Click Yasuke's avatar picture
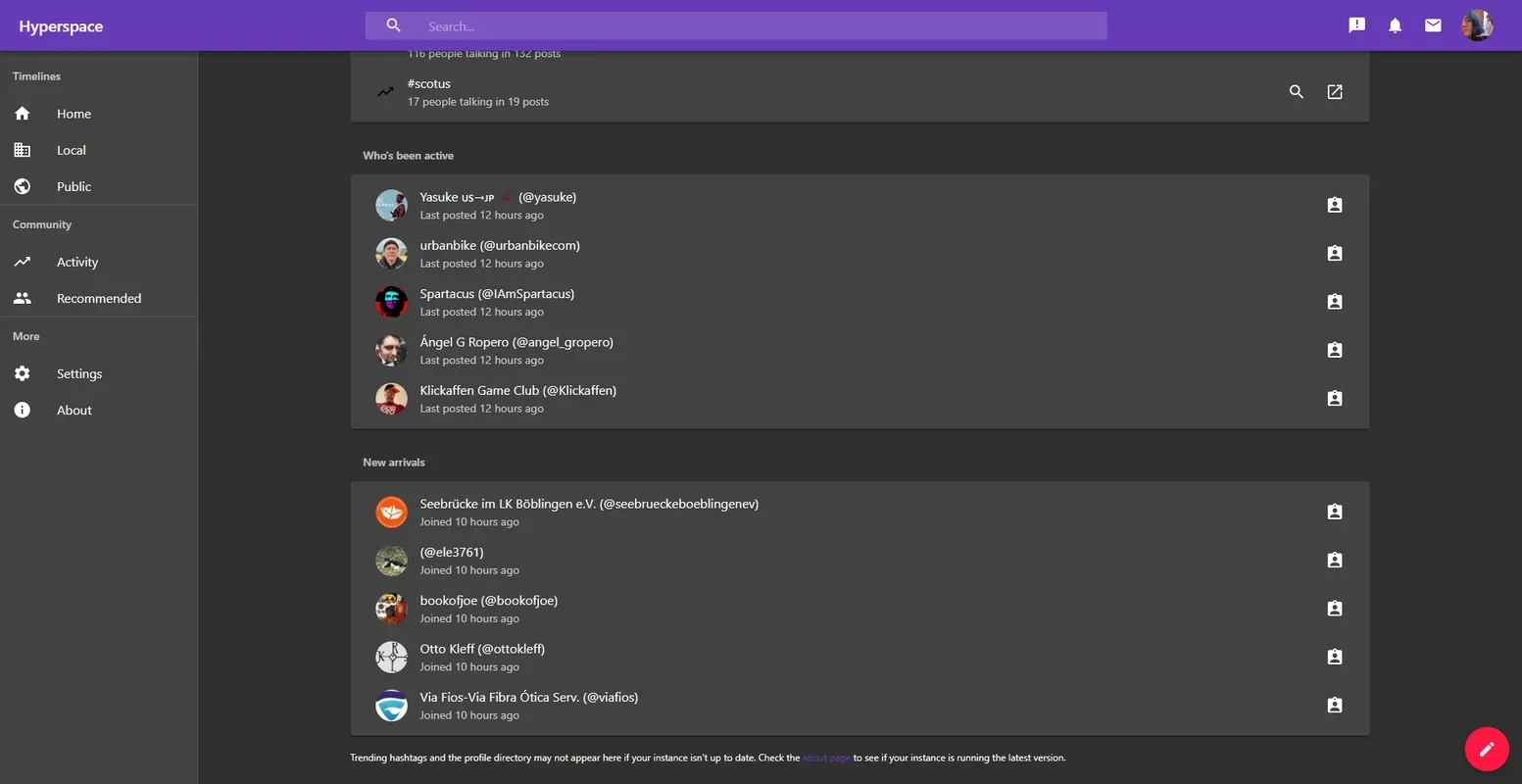Screen dimensions: 1522x784 pyautogui.click(x=391, y=205)
